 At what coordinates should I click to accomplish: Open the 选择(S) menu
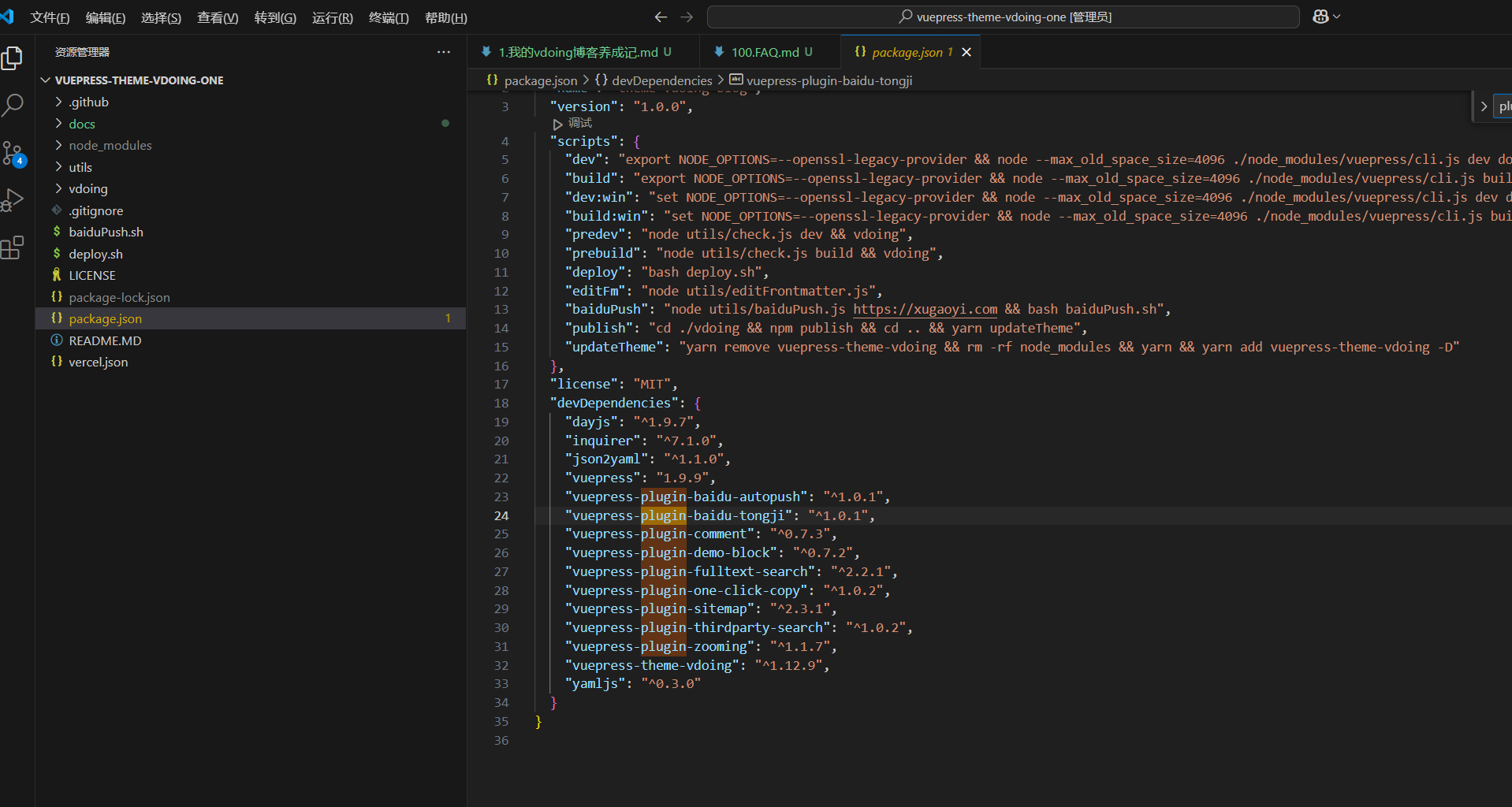[161, 17]
